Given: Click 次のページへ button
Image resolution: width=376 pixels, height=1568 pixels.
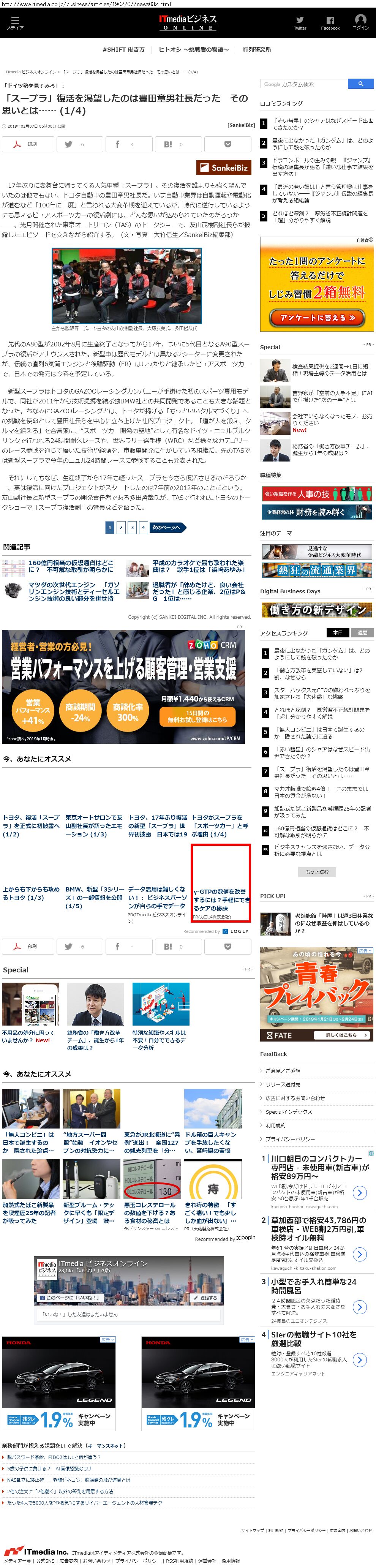Looking at the screenshot, I should click(167, 528).
